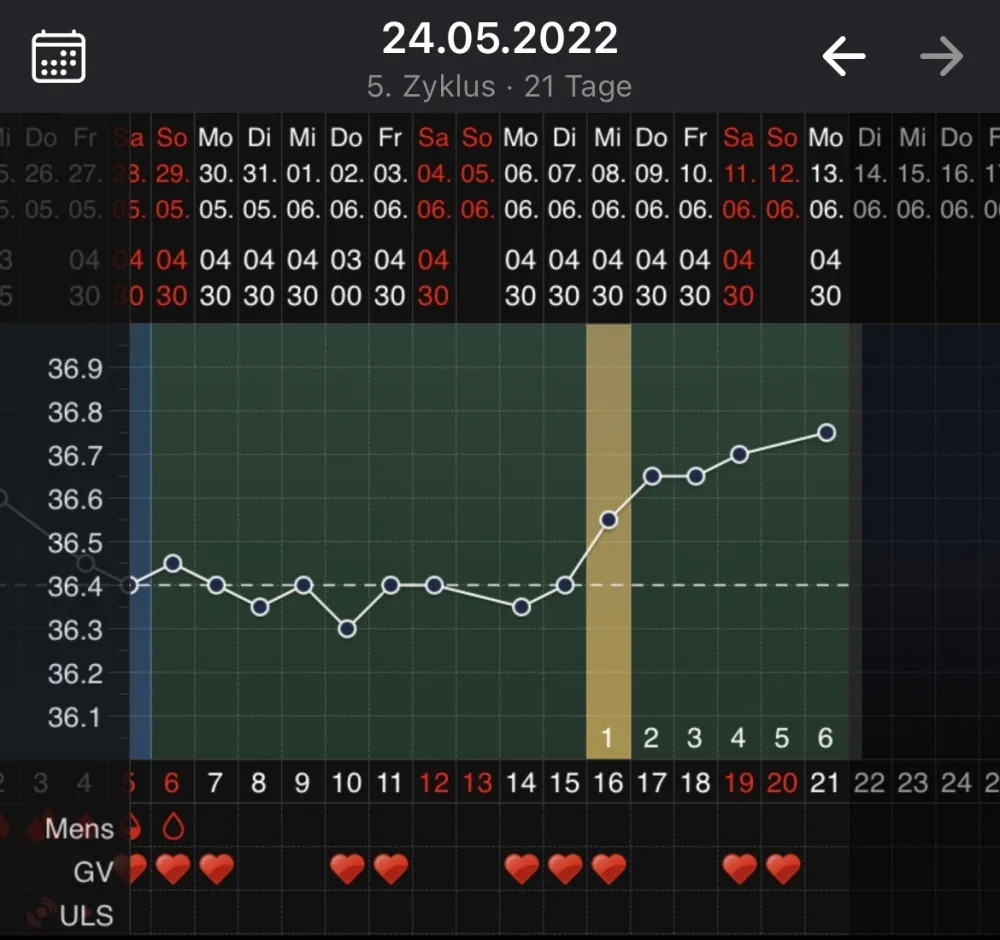This screenshot has height=940, width=1000.
Task: Select the temperature point on cycle day 8
Action: tap(260, 607)
